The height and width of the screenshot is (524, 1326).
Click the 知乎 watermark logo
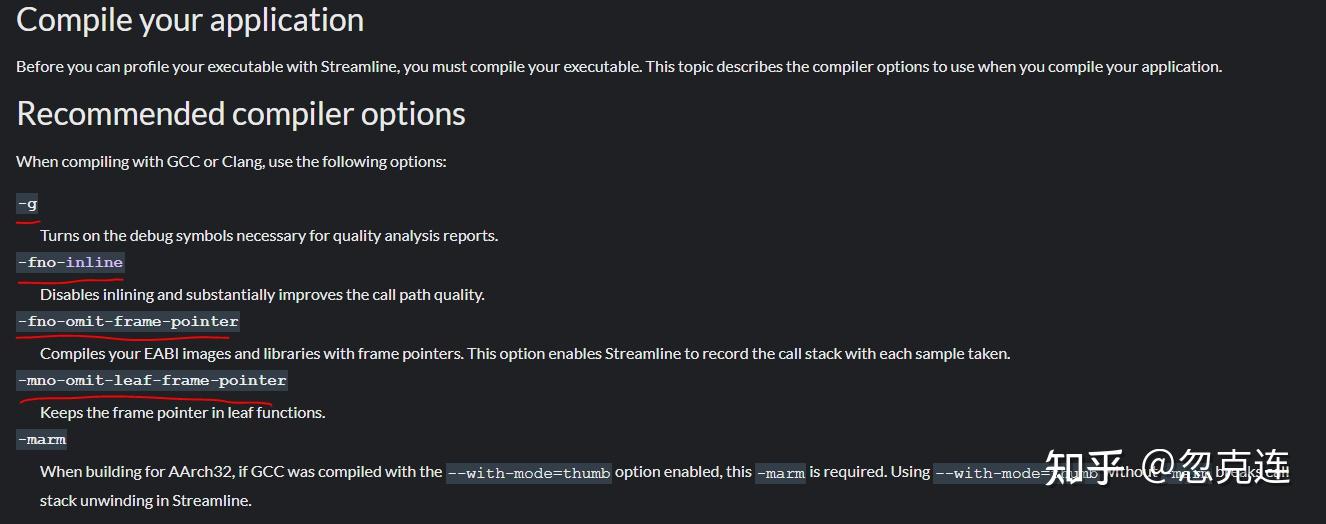click(1084, 468)
